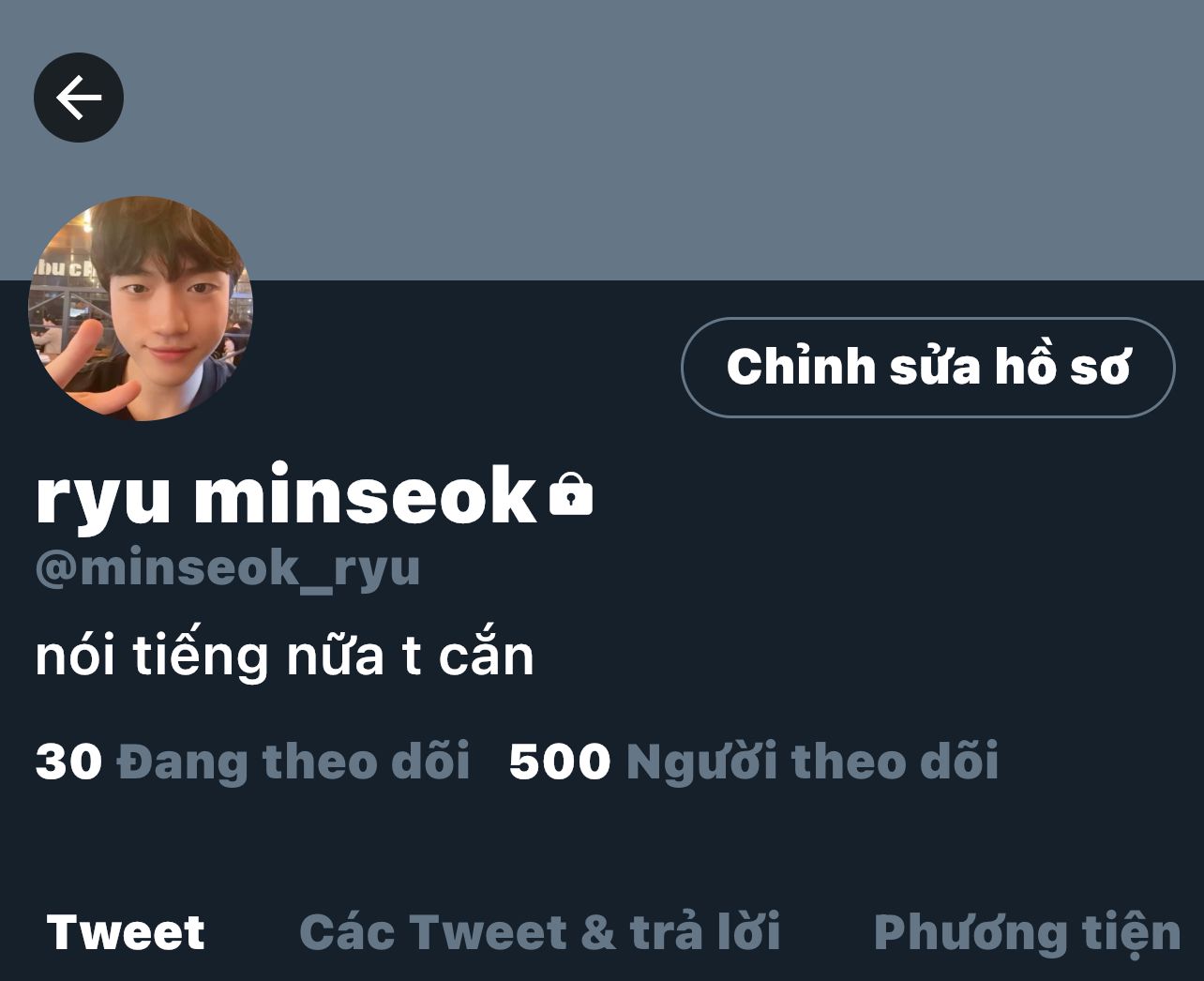Click the @minseok_ryu handle
Screen dimensions: 1204x981
(228, 568)
